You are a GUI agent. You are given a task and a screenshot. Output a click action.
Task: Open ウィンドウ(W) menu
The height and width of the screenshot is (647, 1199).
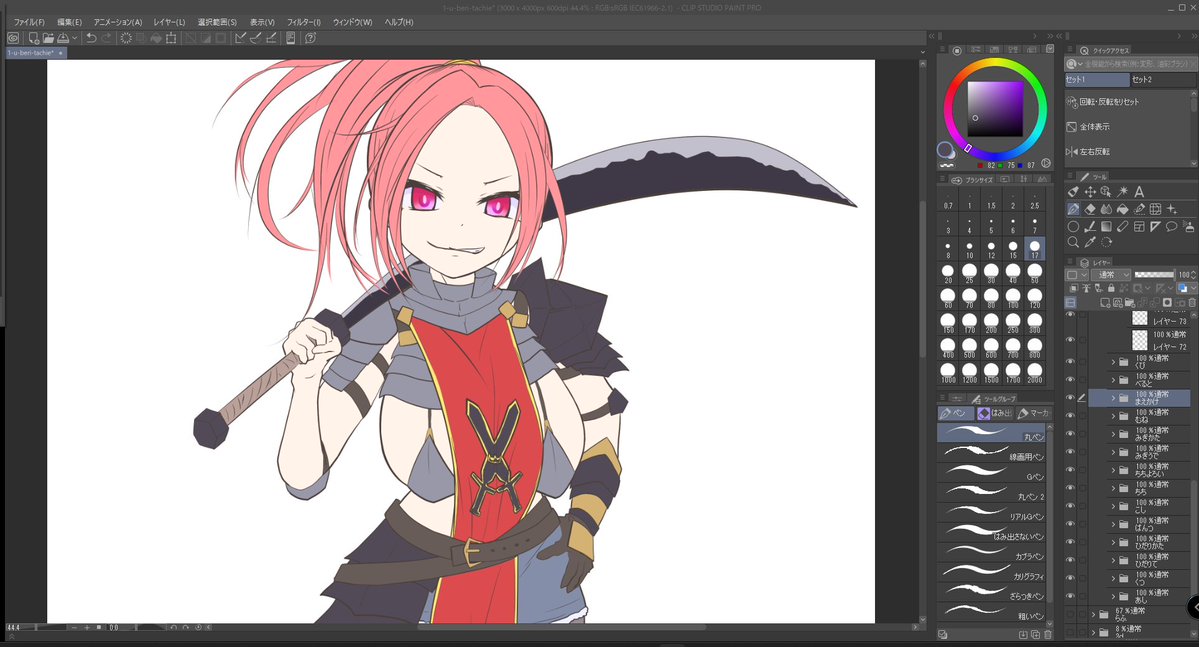coord(352,22)
